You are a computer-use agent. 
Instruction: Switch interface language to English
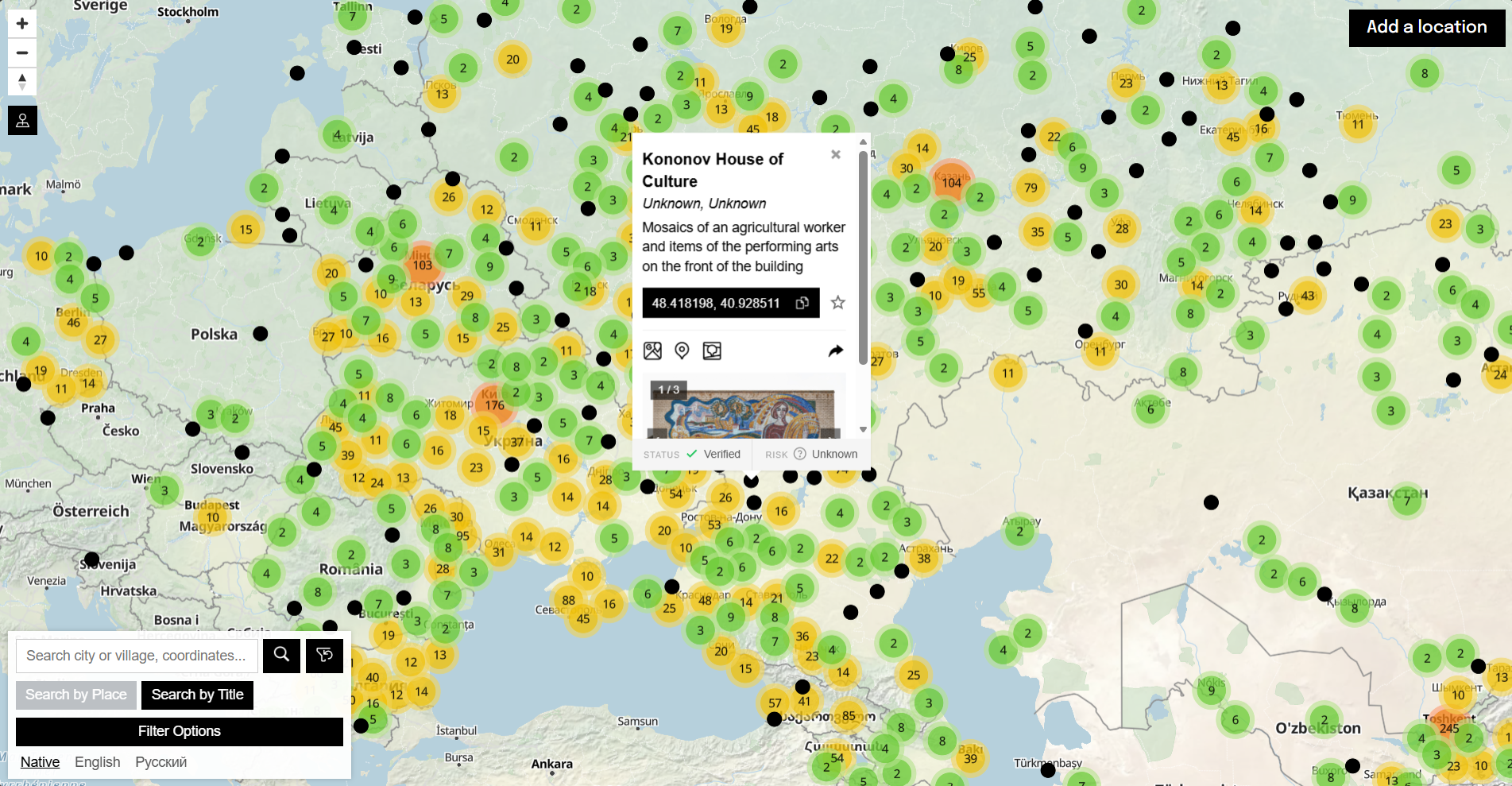97,761
